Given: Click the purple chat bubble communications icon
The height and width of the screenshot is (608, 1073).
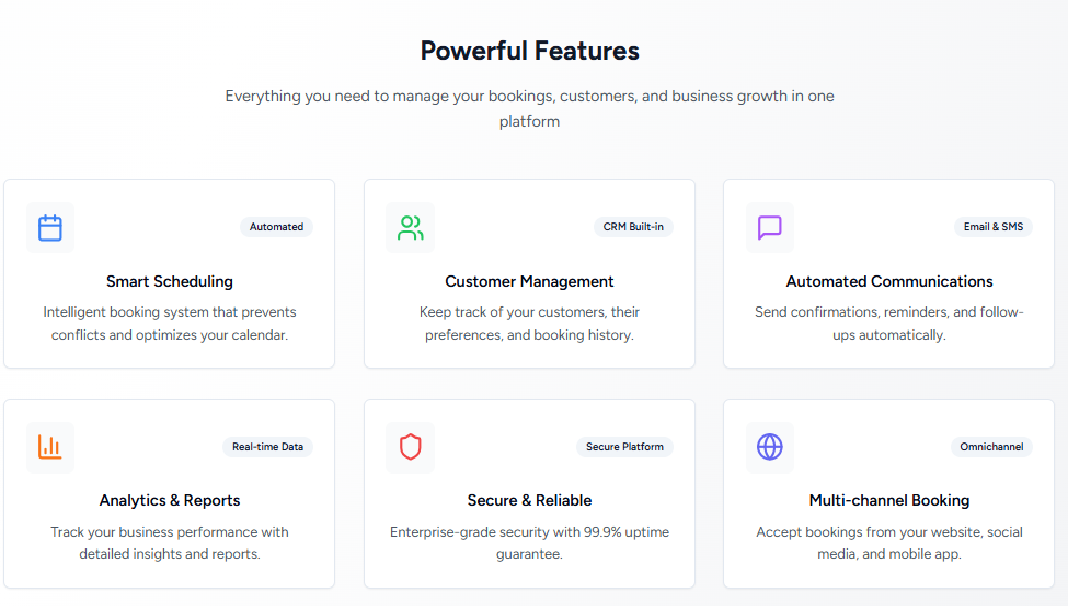Looking at the screenshot, I should tap(769, 228).
